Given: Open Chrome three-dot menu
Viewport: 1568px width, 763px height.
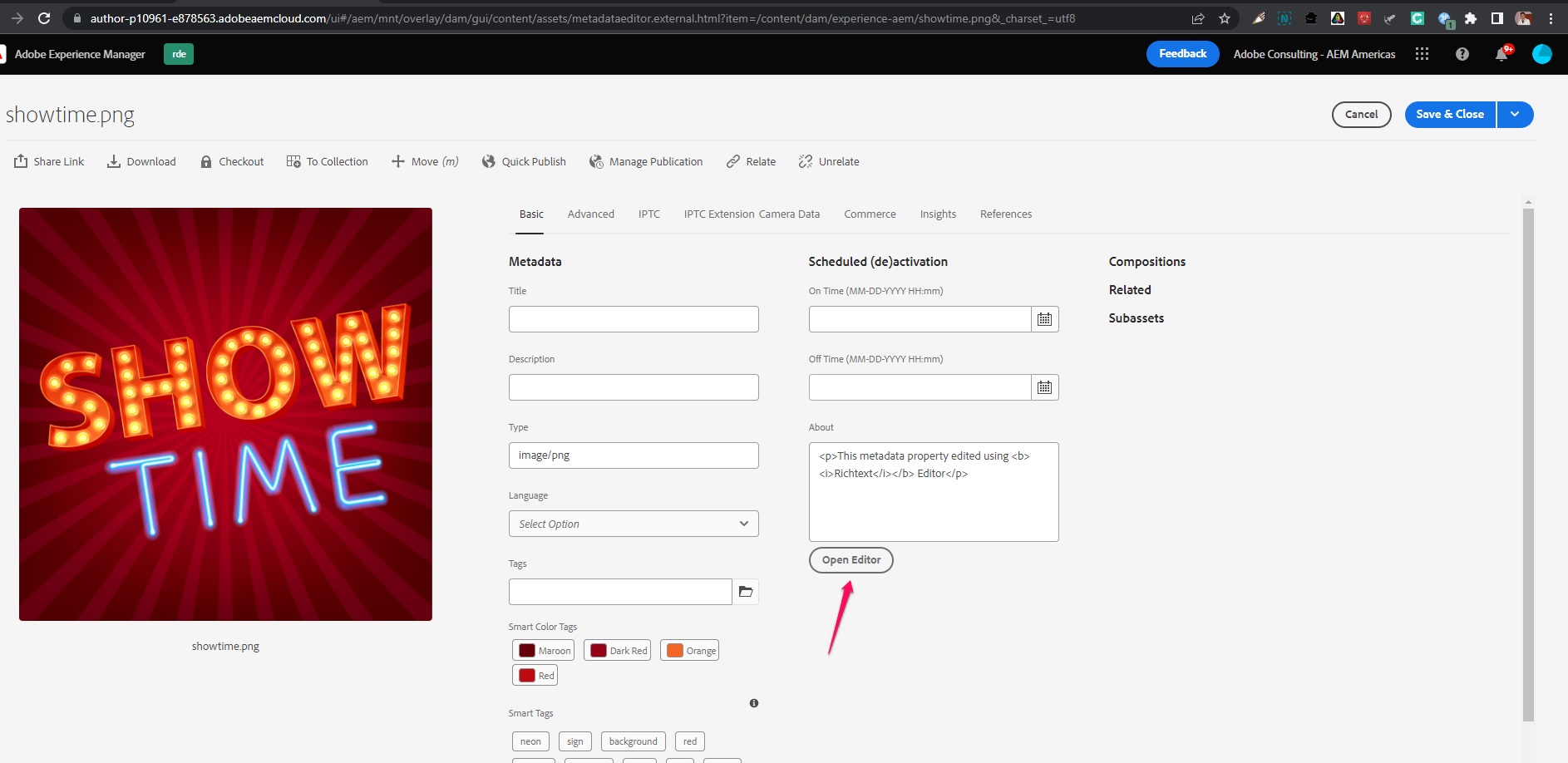Looking at the screenshot, I should [1551, 18].
